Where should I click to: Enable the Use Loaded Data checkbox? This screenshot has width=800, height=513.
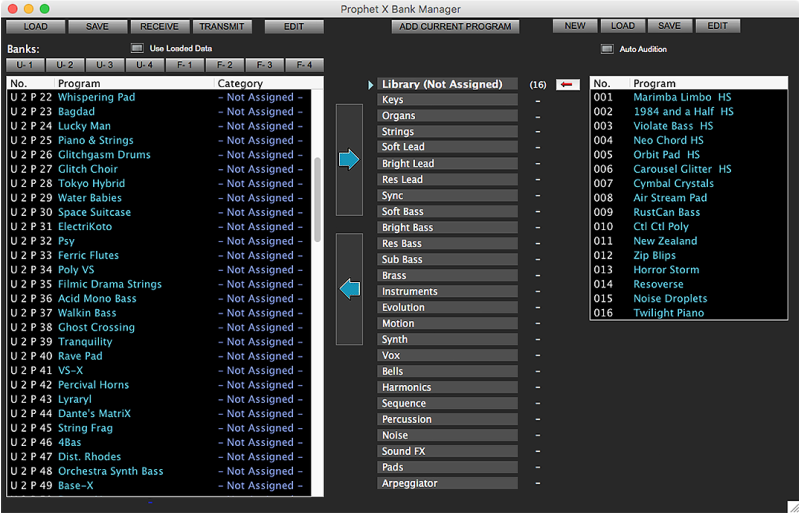click(137, 48)
